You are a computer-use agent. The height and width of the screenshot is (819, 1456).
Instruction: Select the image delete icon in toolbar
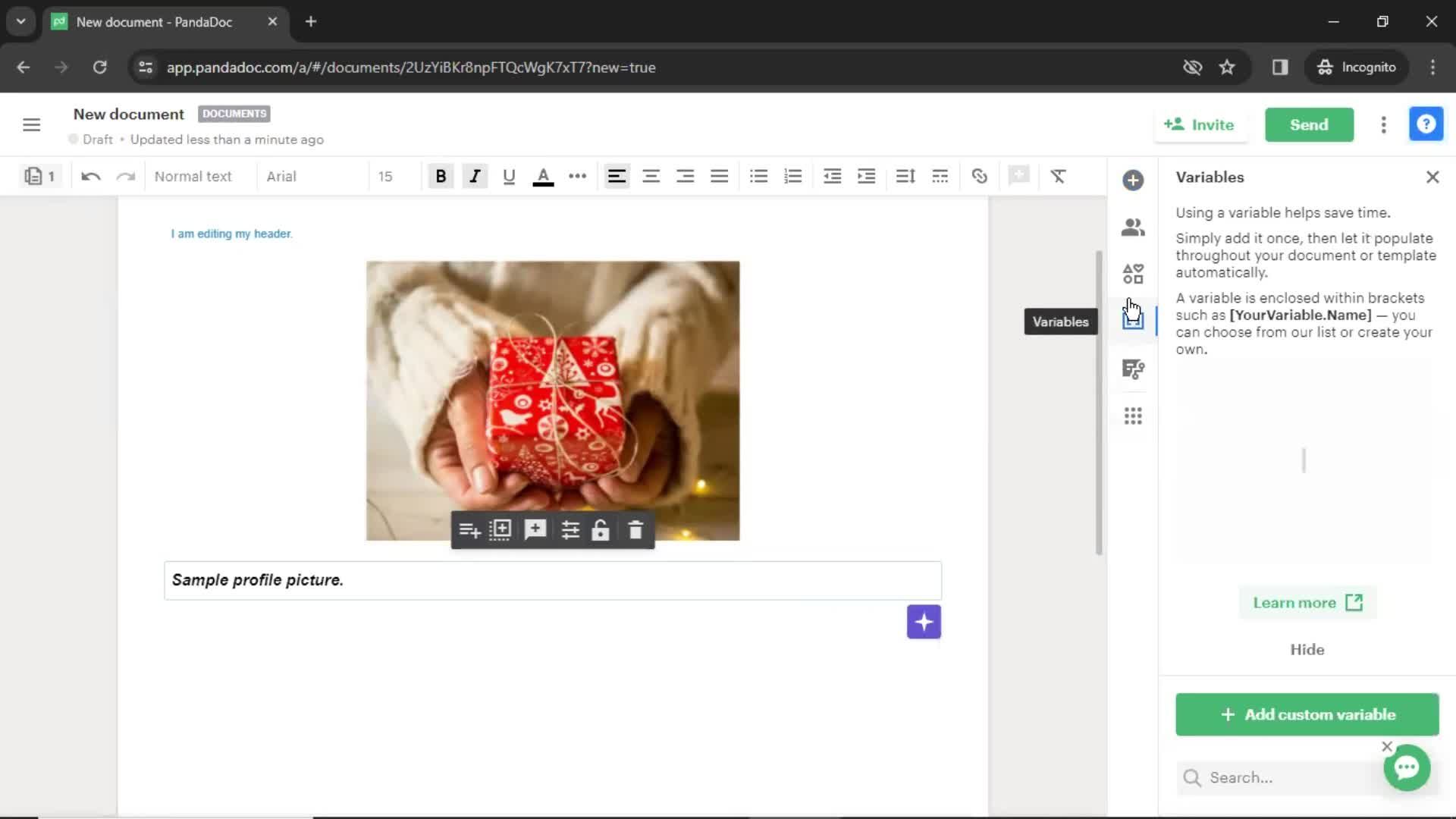point(637,530)
